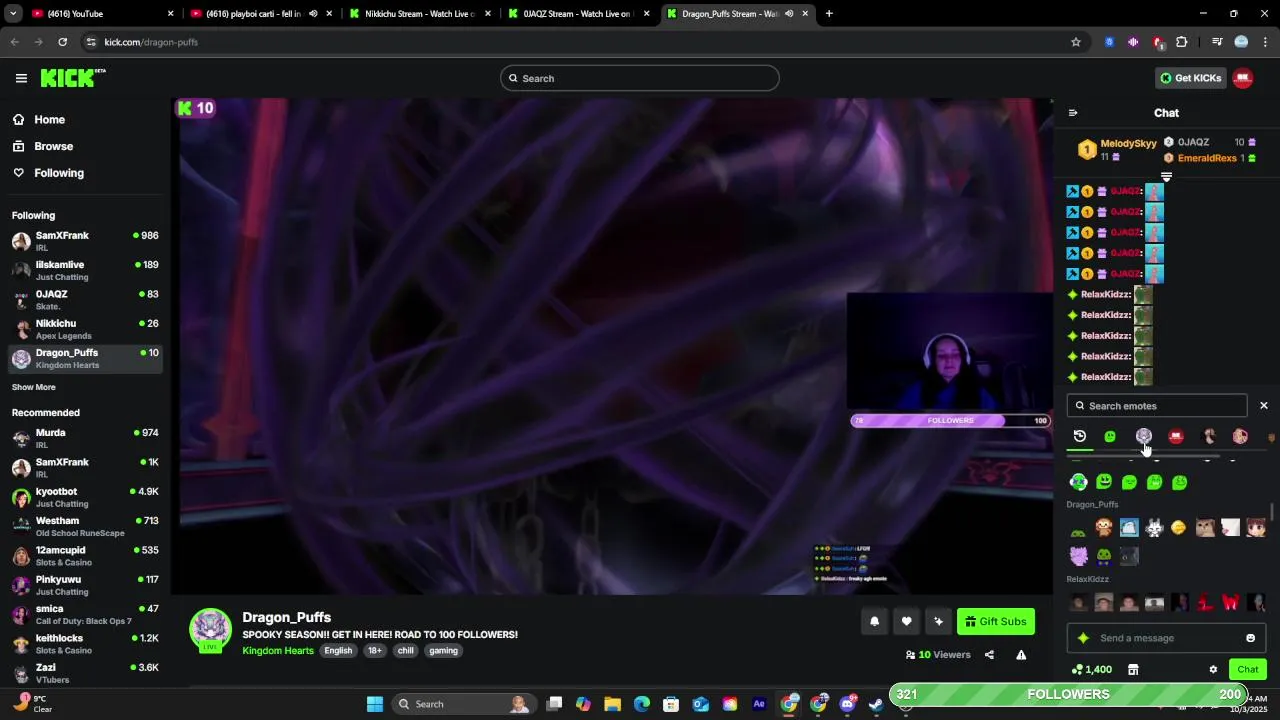Mute the Dragon_Puffs browser tab audio icon
Viewport: 1280px width, 720px height.
tap(789, 14)
